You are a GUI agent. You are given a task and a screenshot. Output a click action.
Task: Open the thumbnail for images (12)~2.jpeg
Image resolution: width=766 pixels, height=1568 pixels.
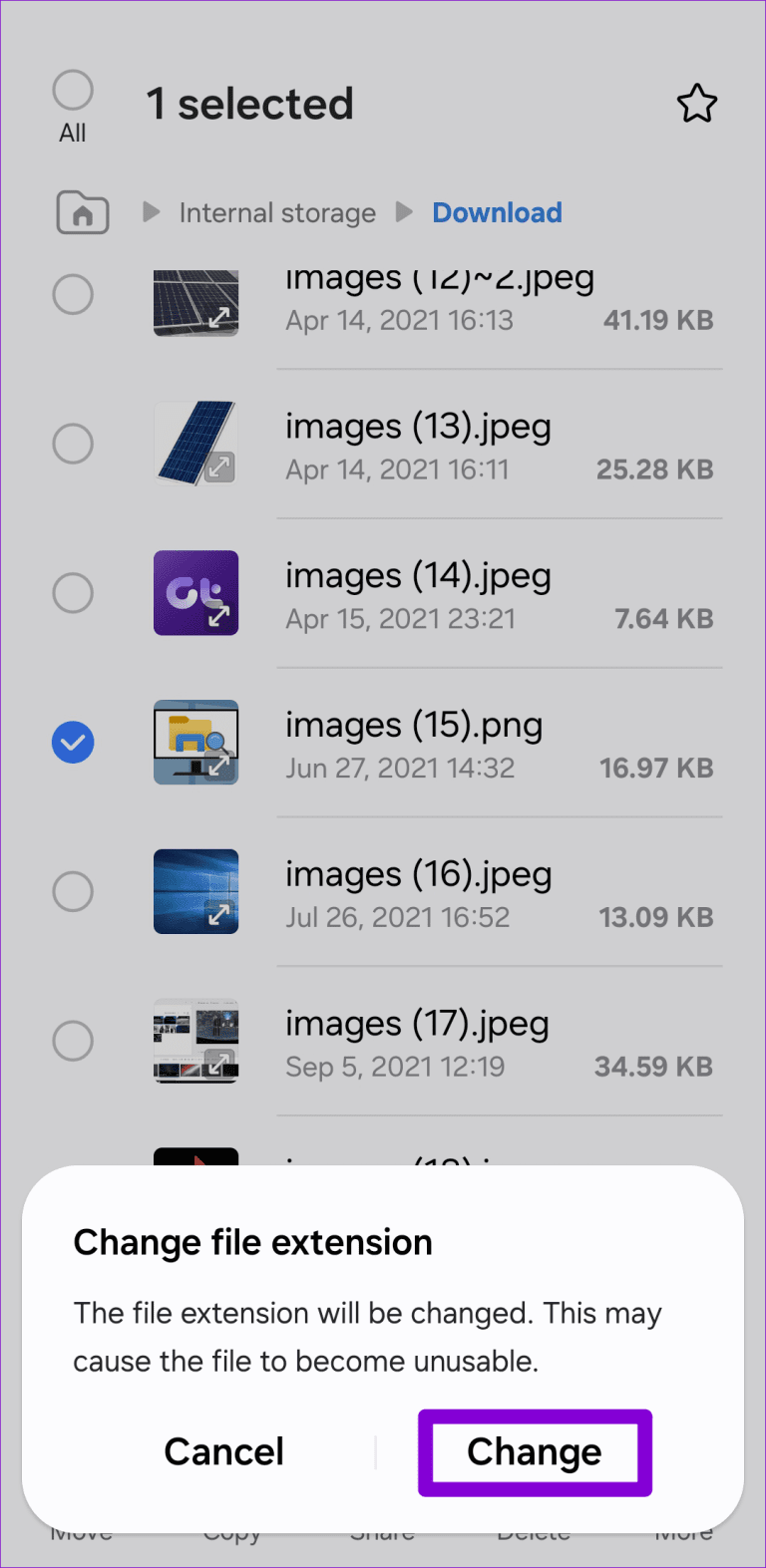click(195, 303)
